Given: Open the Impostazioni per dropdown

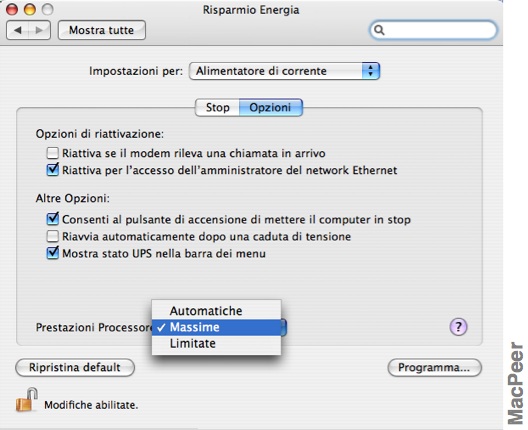Looking at the screenshot, I should 285,71.
